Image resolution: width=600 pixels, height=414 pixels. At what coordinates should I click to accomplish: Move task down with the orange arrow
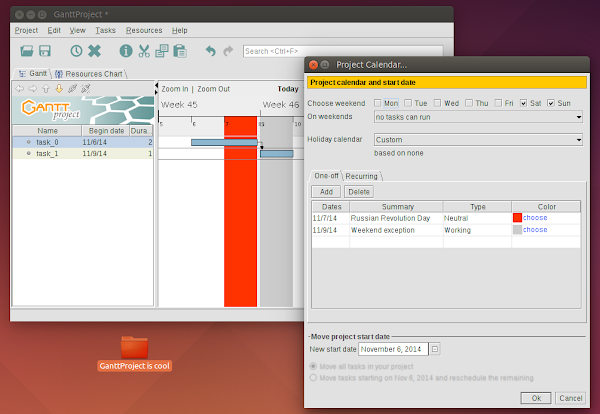[59, 89]
